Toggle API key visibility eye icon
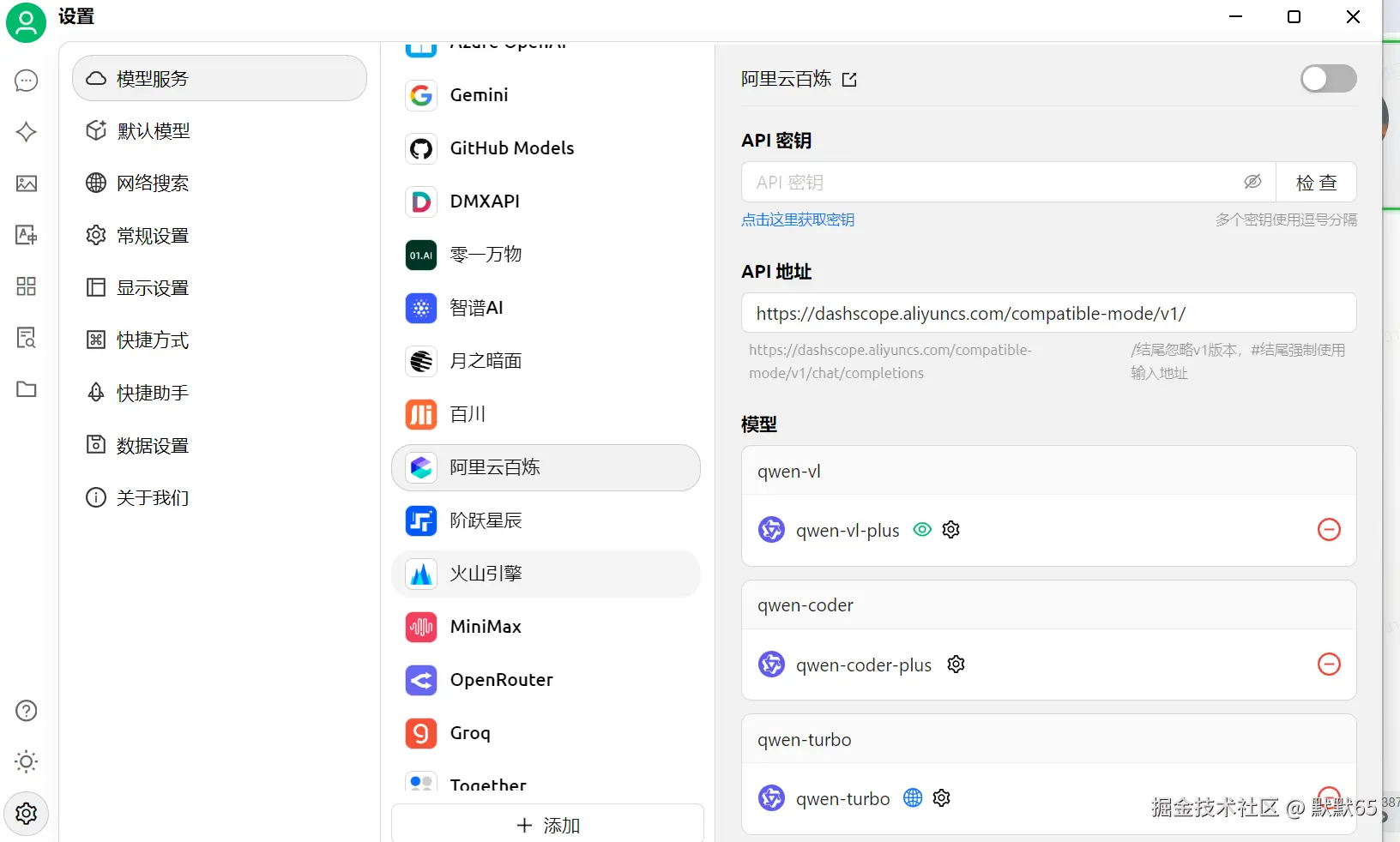The image size is (1400, 842). click(1252, 182)
